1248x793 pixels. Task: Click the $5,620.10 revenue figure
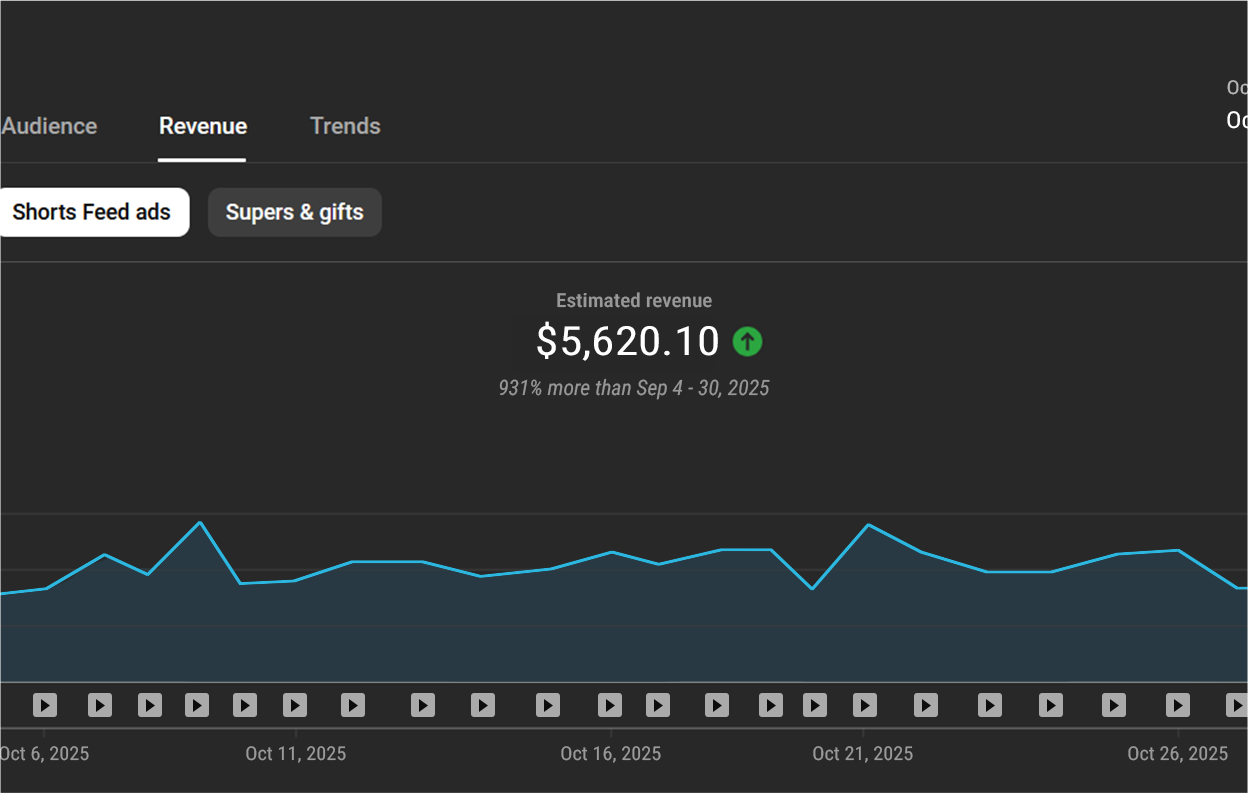(628, 341)
